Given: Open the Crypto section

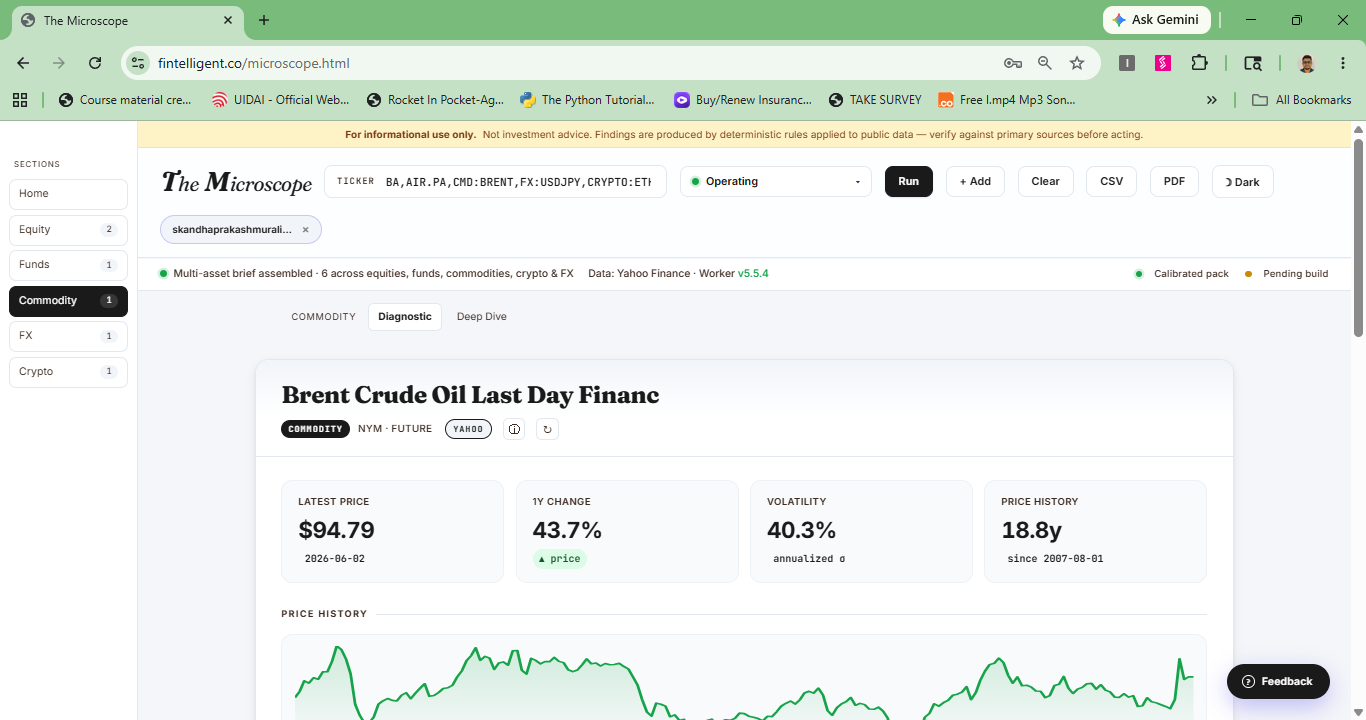Looking at the screenshot, I should 68,372.
